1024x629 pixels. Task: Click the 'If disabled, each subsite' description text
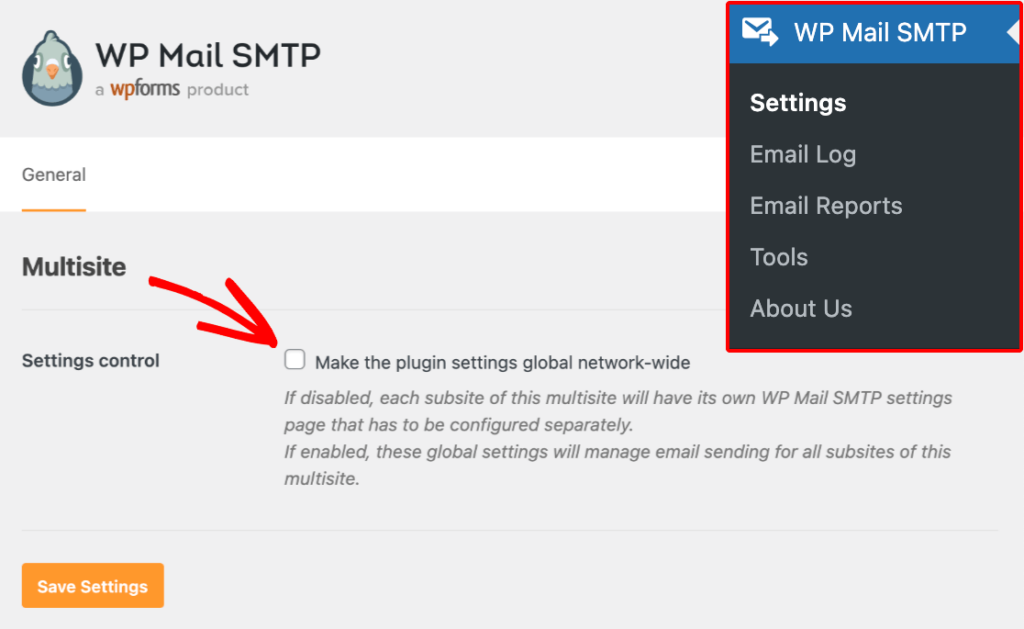pos(618,411)
